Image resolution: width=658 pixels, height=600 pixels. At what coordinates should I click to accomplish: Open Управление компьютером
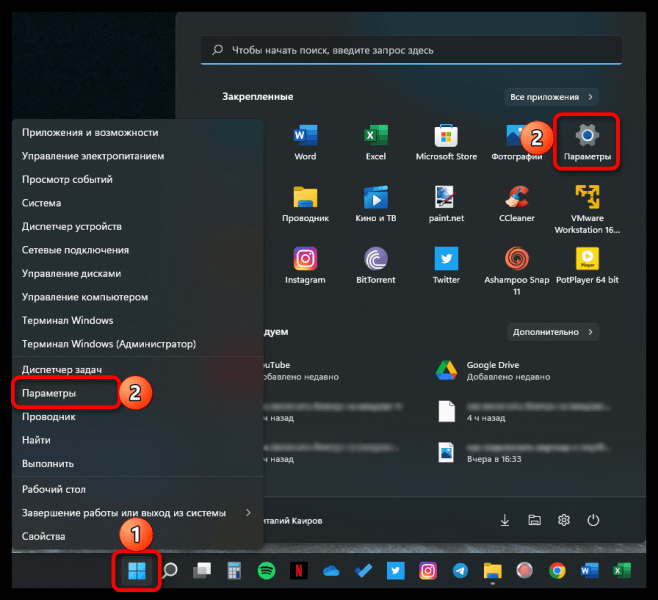tap(137, 297)
